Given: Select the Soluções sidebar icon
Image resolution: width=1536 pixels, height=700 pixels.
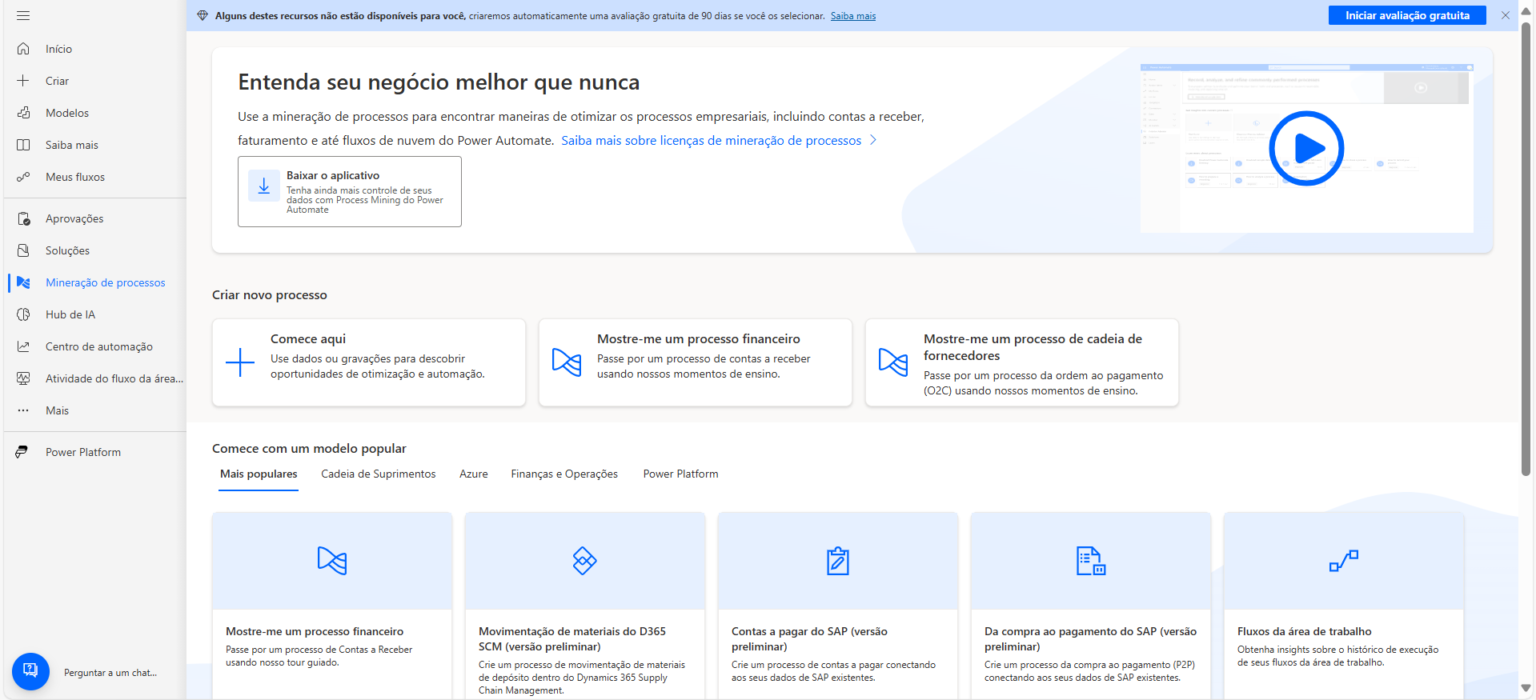Looking at the screenshot, I should (x=22, y=250).
